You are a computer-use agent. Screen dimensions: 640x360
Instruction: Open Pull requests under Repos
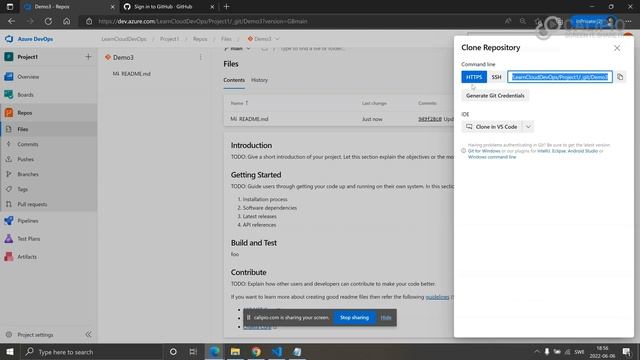point(48,204)
